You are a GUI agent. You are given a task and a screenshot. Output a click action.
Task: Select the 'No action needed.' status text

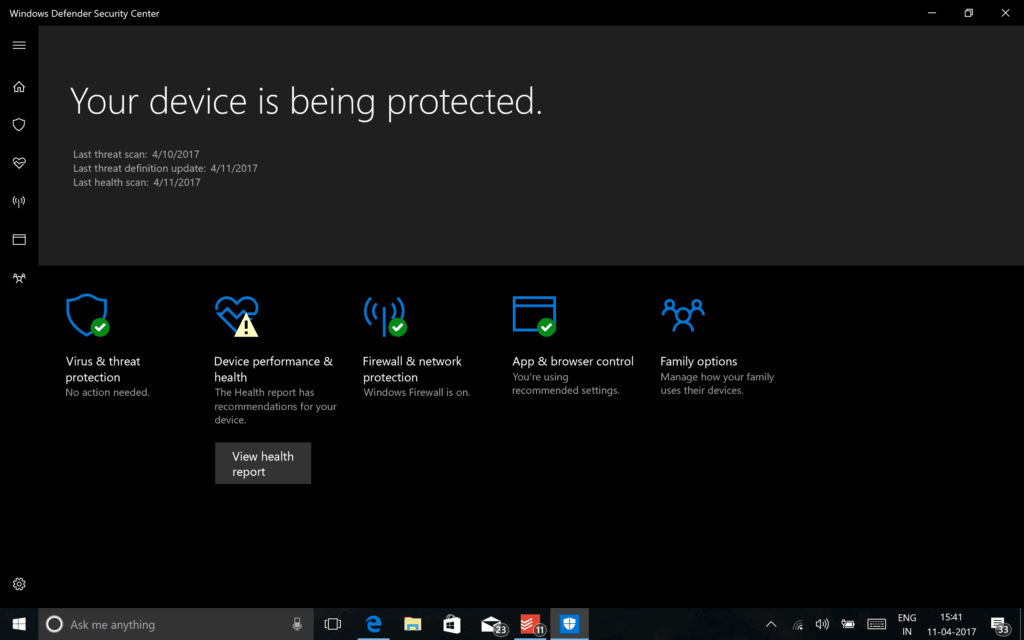tap(107, 392)
